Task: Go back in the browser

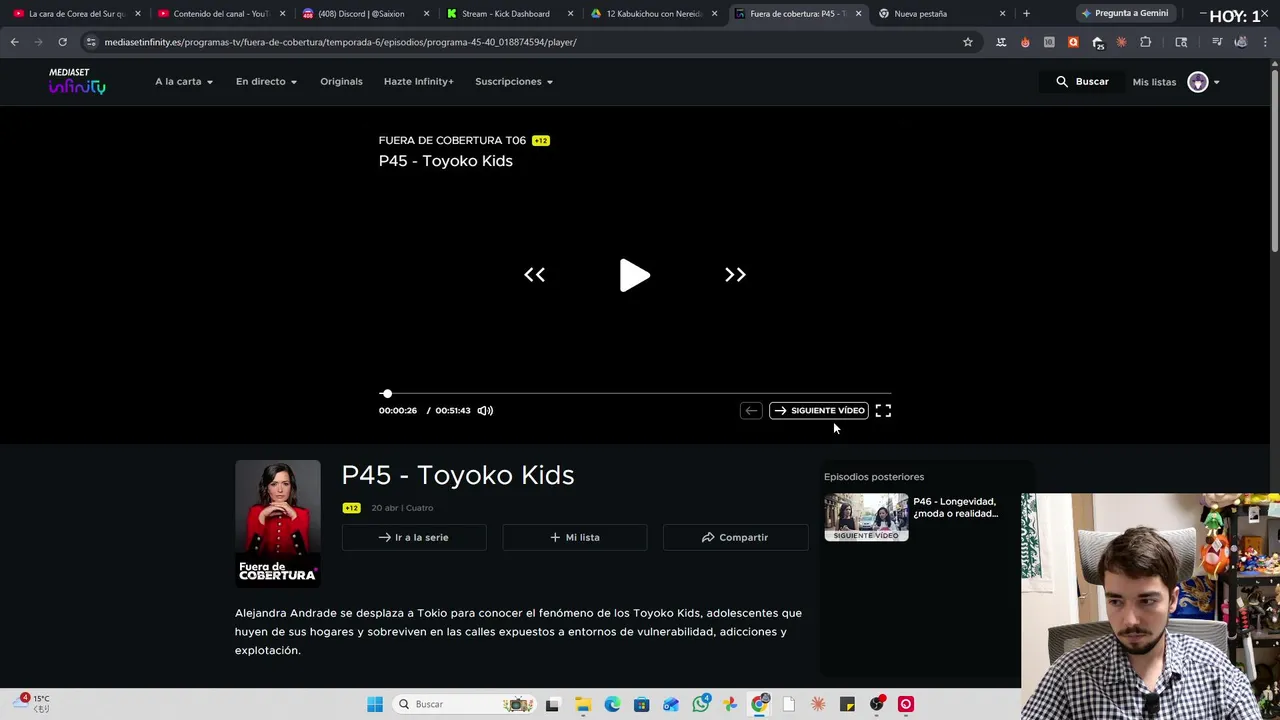Action: pos(14,42)
